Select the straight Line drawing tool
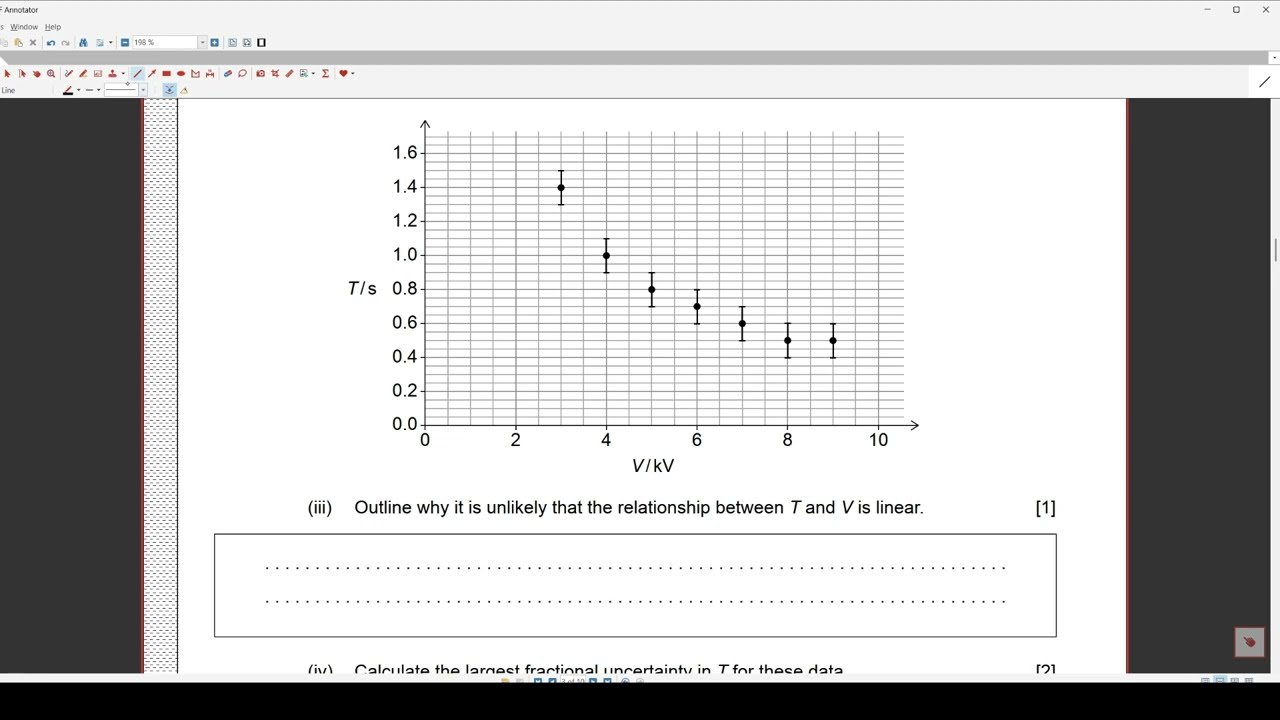This screenshot has height=720, width=1280. (137, 74)
